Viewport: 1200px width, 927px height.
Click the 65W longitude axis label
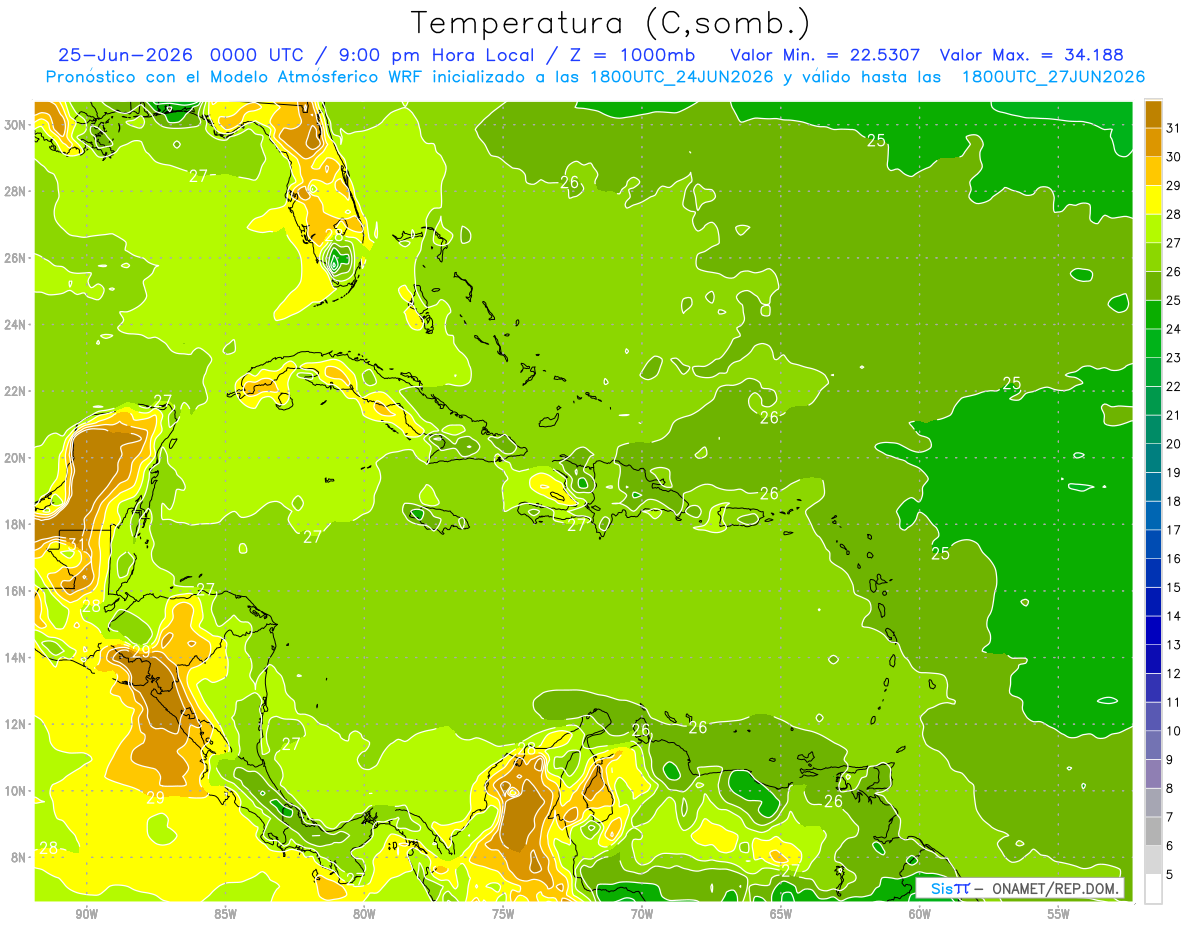pyautogui.click(x=781, y=914)
